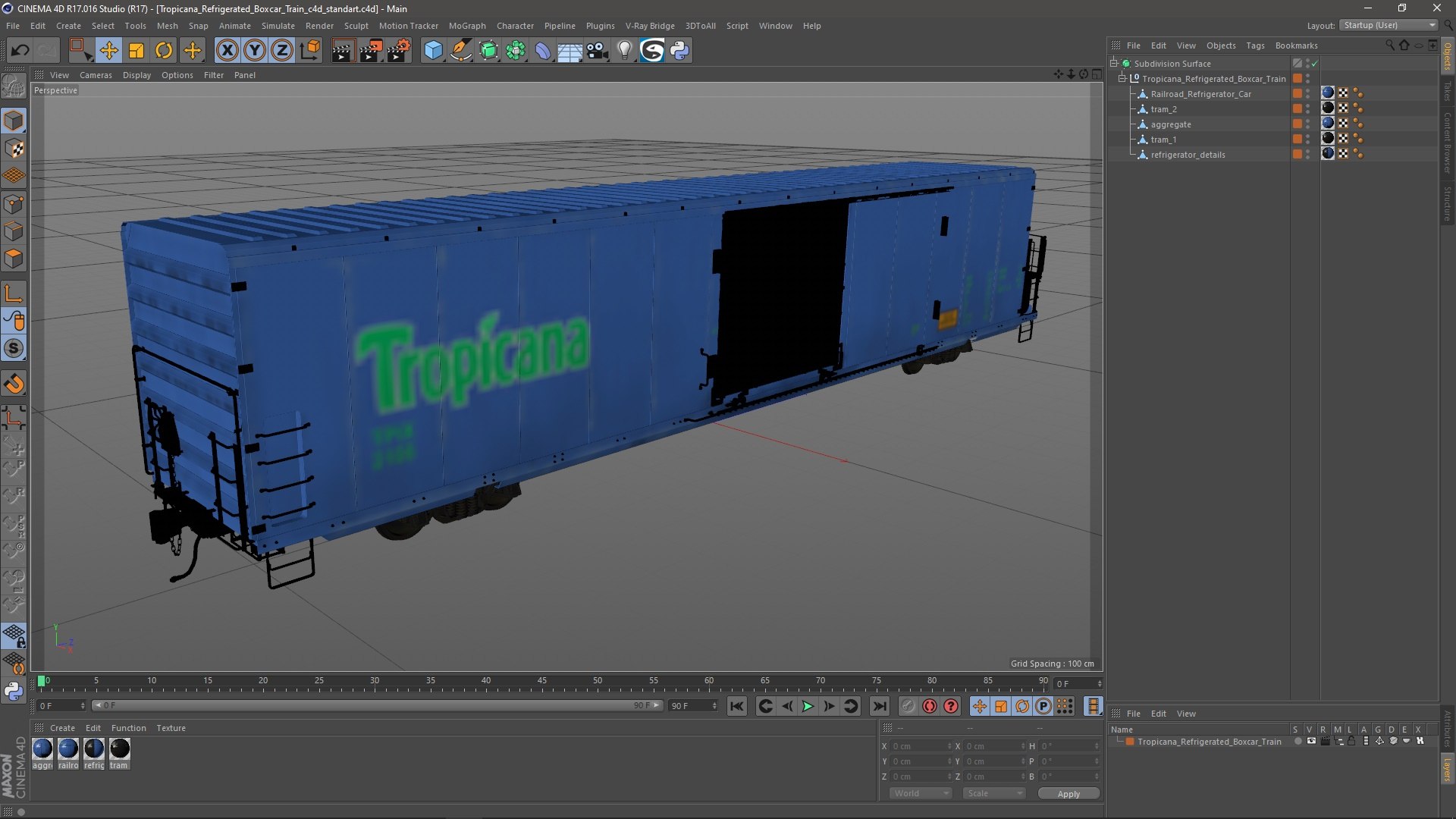Add floor environment icon
1456x819 pixels.
[570, 51]
